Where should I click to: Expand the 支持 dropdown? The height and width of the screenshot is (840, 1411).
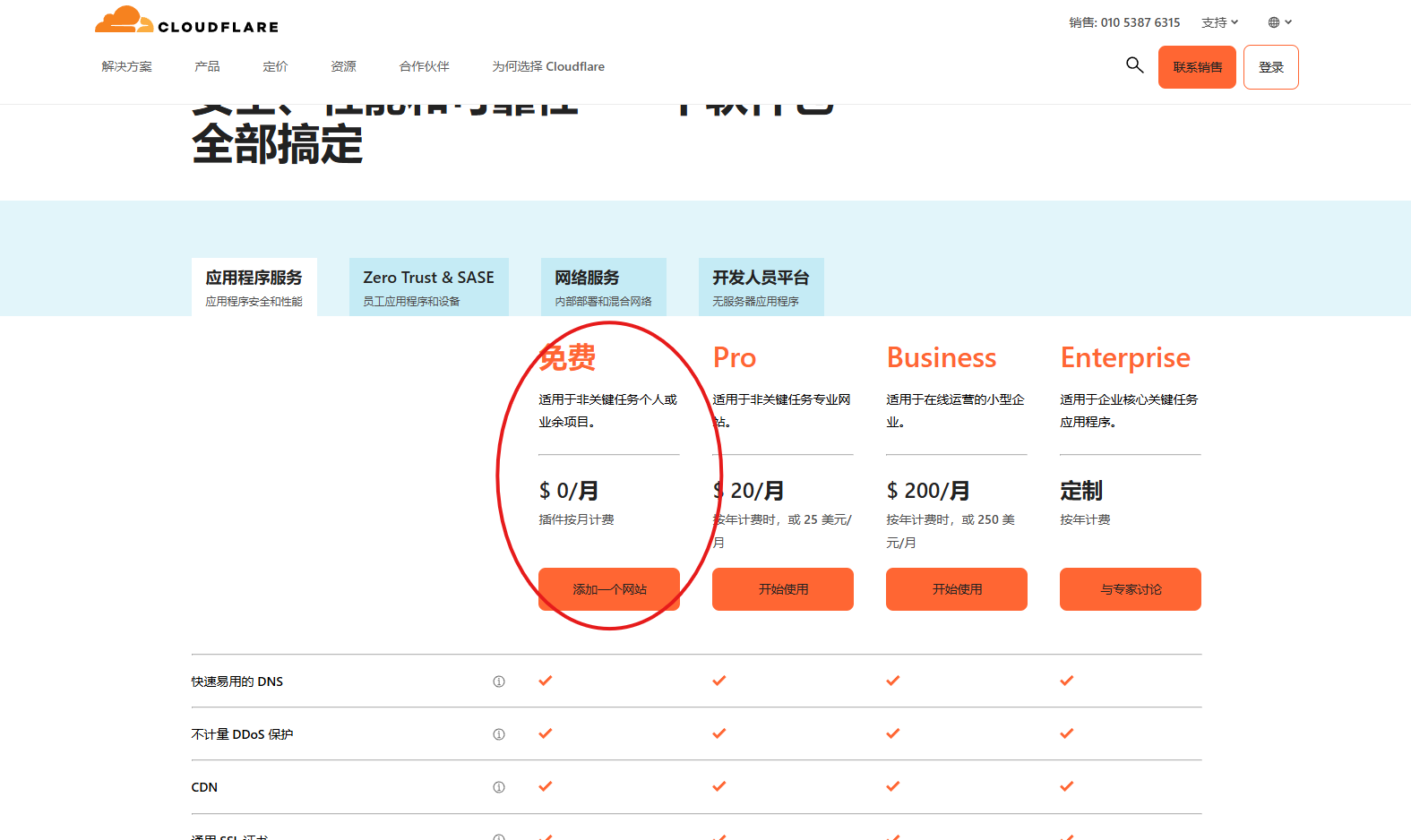tap(1219, 22)
